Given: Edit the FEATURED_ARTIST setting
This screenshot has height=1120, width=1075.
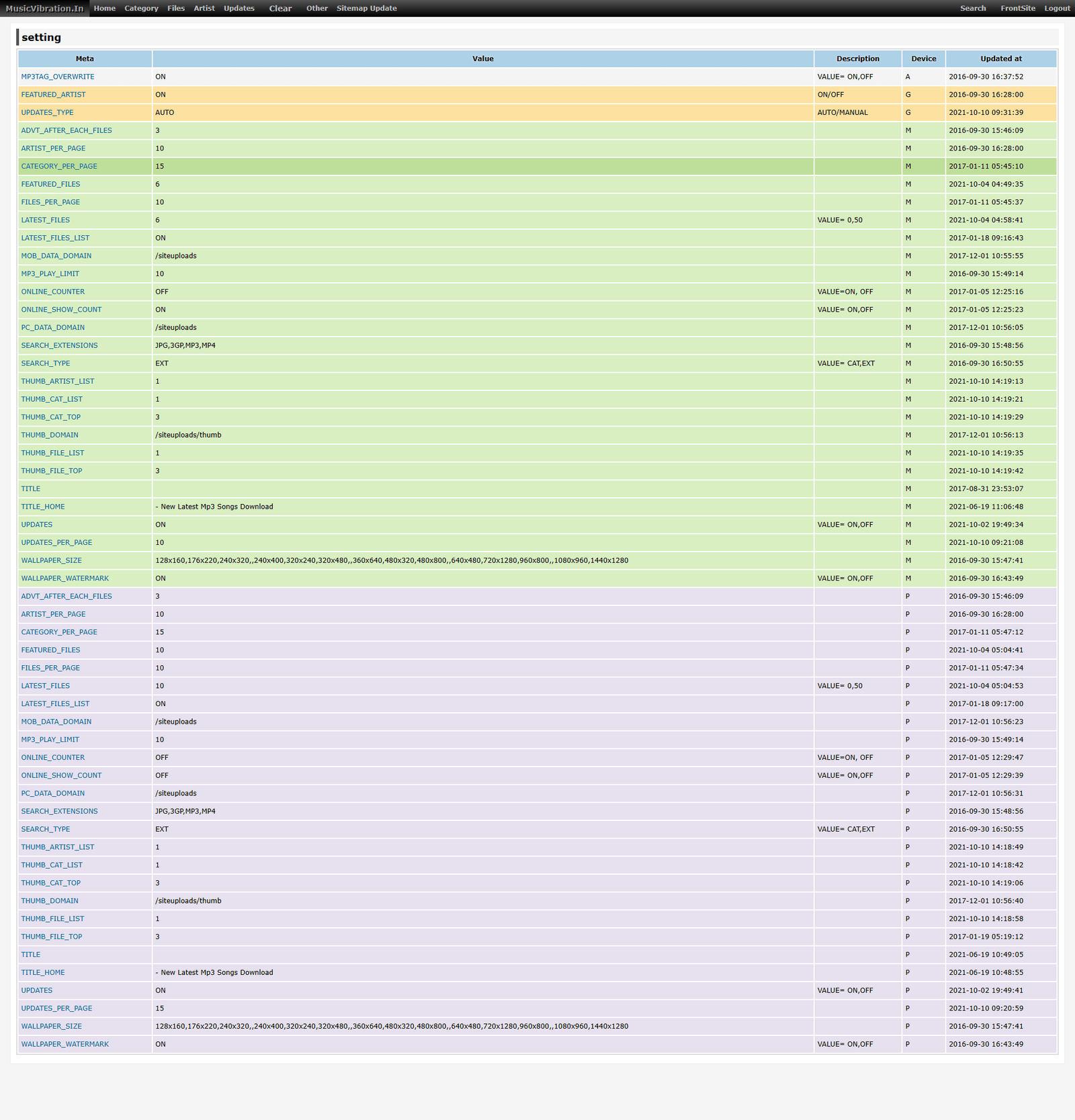Looking at the screenshot, I should point(53,95).
